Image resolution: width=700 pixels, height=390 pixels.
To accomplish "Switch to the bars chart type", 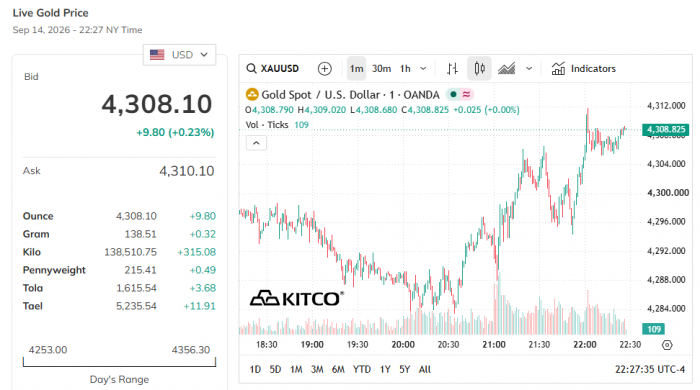I will (452, 69).
